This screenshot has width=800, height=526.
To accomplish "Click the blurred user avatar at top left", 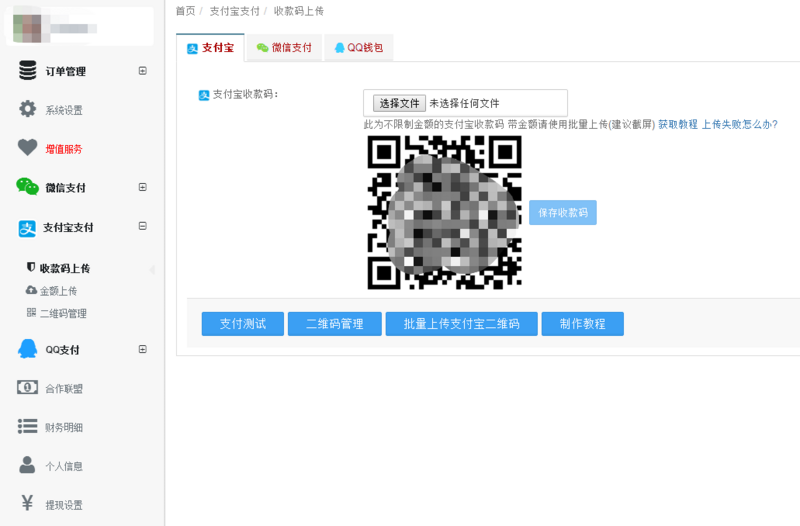I will tap(28, 28).
